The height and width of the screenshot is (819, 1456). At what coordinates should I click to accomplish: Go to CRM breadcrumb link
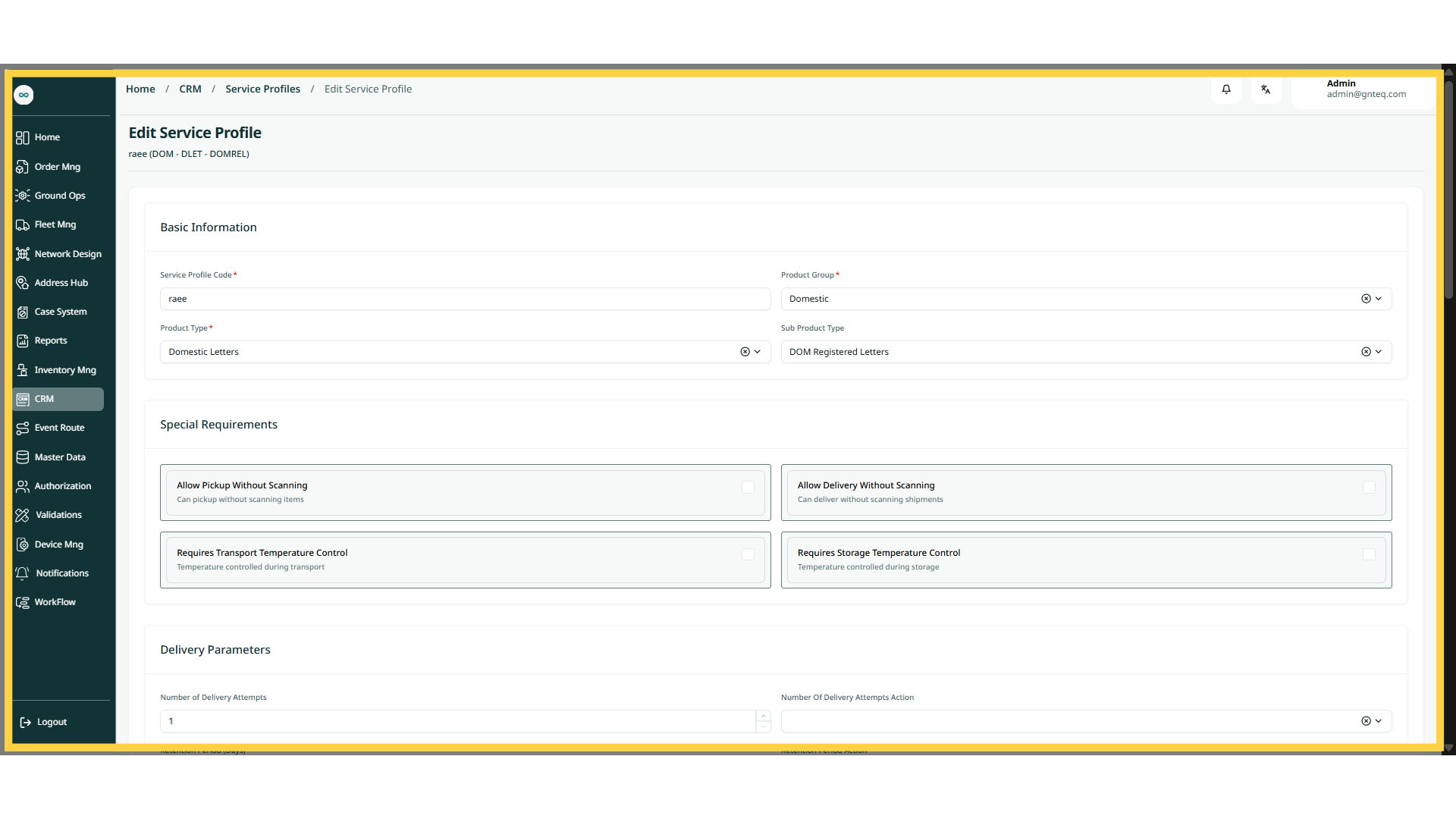(190, 89)
